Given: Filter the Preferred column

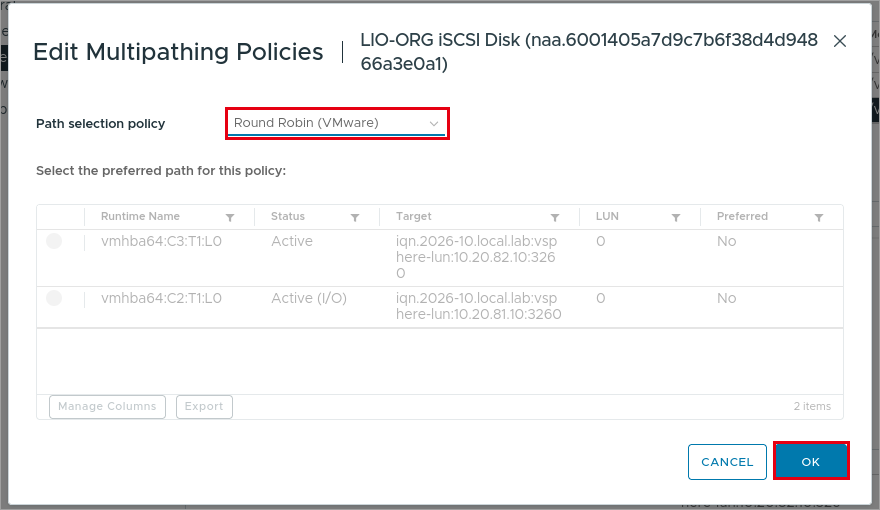Looking at the screenshot, I should click(x=819, y=217).
